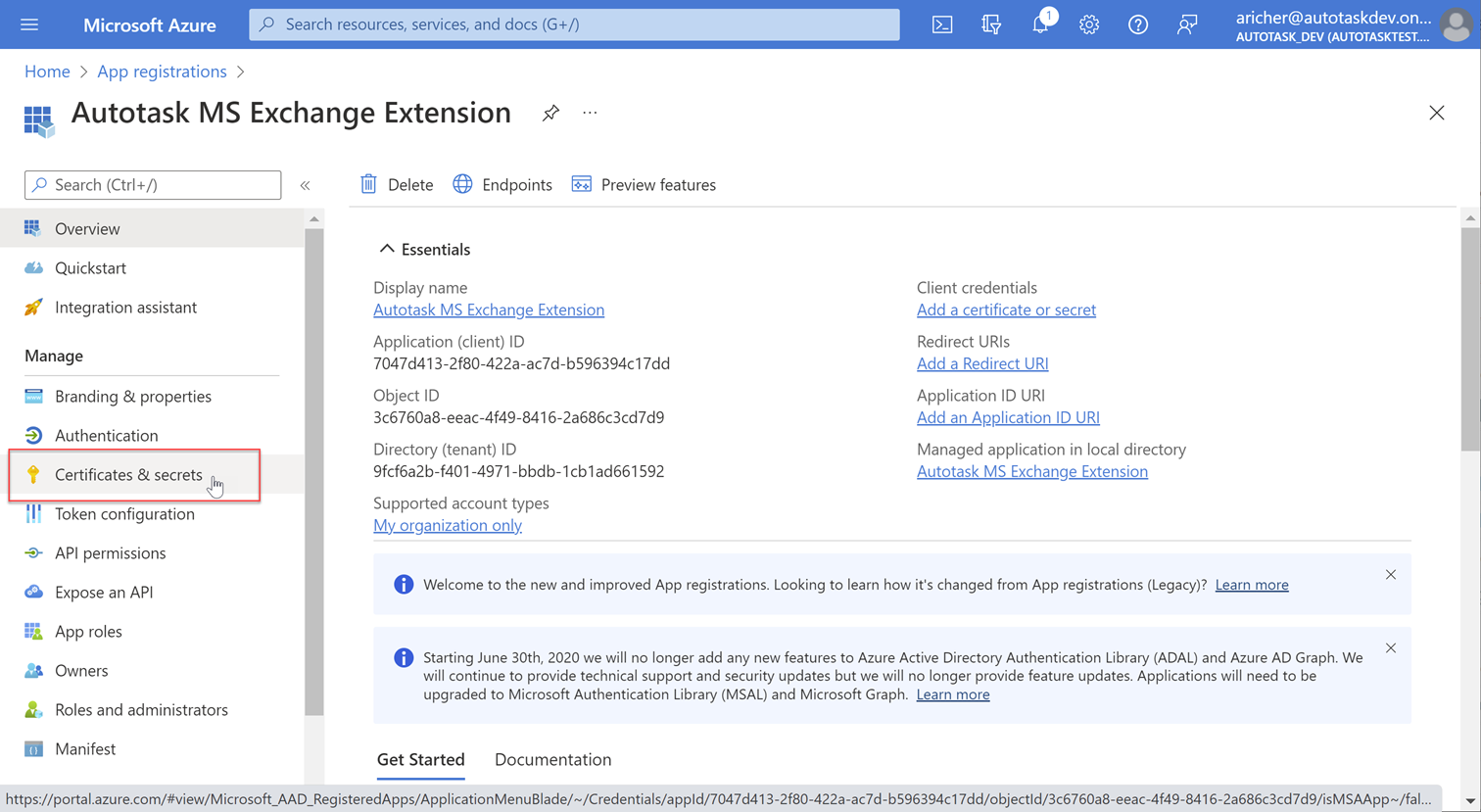This screenshot has width=1481, height=812.
Task: Open the ellipsis more options next to title
Action: coord(590,113)
